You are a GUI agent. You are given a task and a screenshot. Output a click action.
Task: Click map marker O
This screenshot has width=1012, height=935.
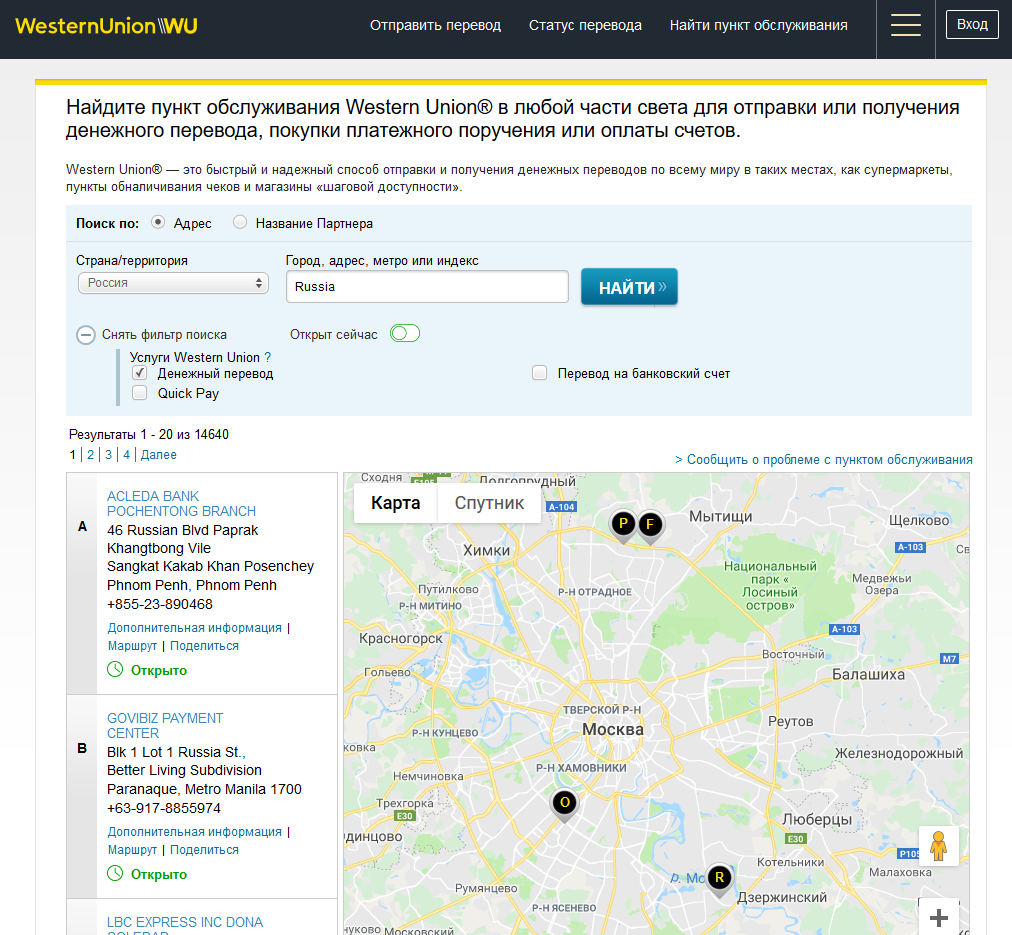565,803
